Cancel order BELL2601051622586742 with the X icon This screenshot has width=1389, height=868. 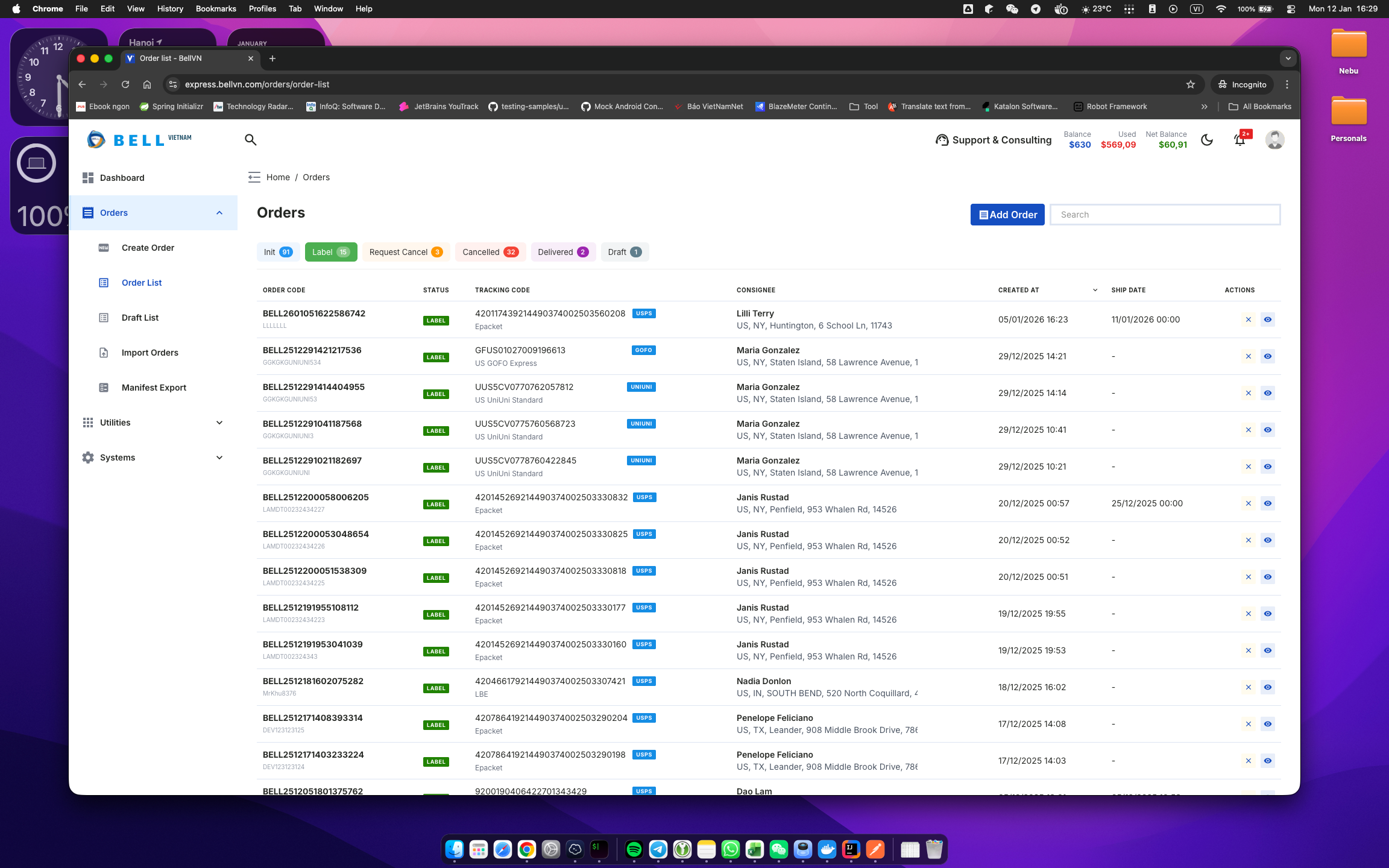(x=1249, y=319)
